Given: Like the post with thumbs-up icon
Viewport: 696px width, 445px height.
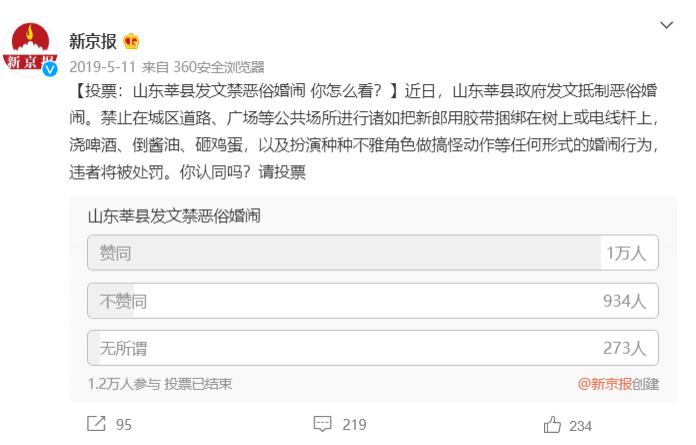Looking at the screenshot, I should point(552,425).
